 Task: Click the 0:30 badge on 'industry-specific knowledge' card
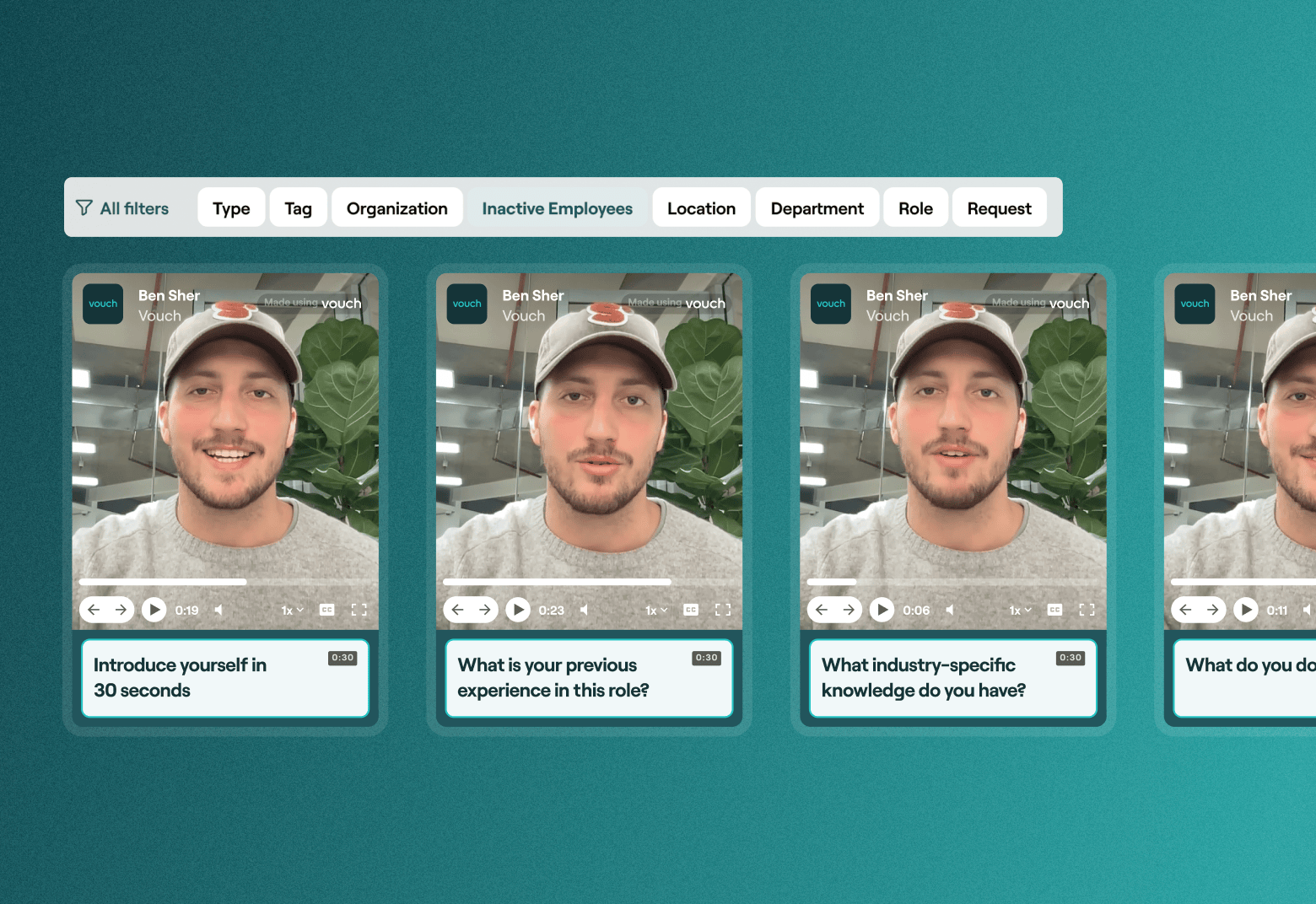[1071, 658]
